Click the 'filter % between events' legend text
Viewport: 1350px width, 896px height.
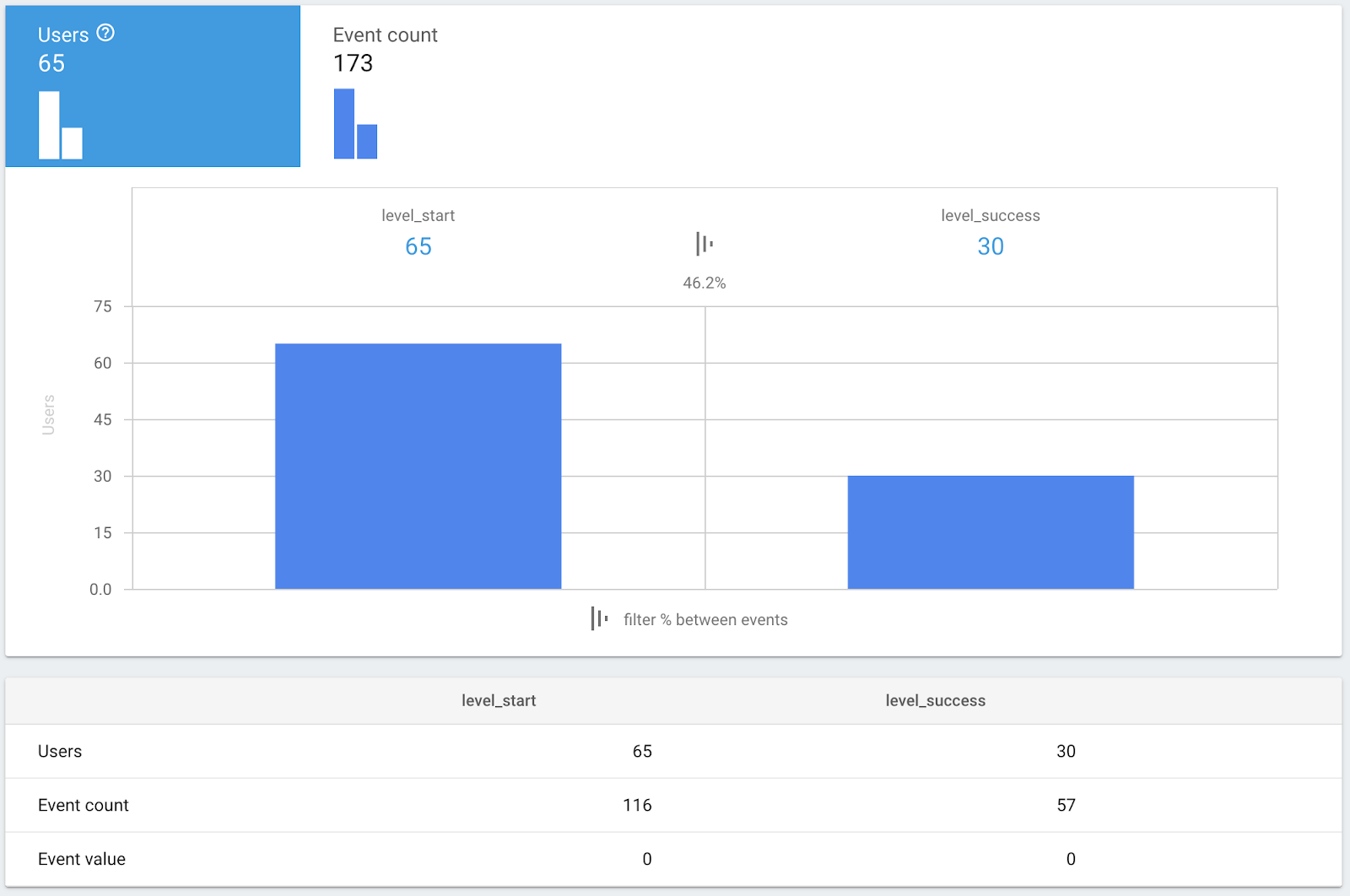point(705,620)
